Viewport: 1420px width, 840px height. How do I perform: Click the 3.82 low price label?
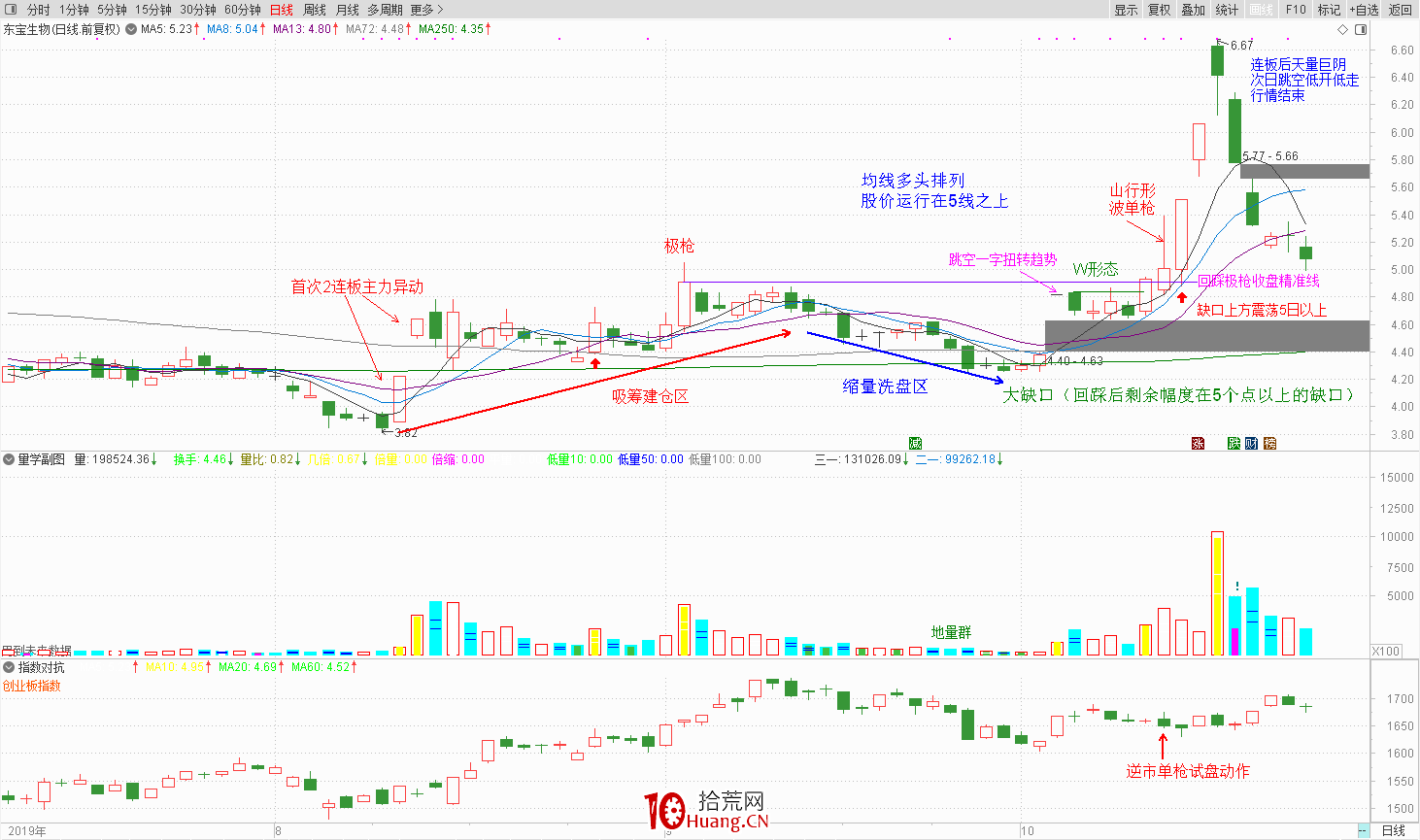[x=406, y=433]
